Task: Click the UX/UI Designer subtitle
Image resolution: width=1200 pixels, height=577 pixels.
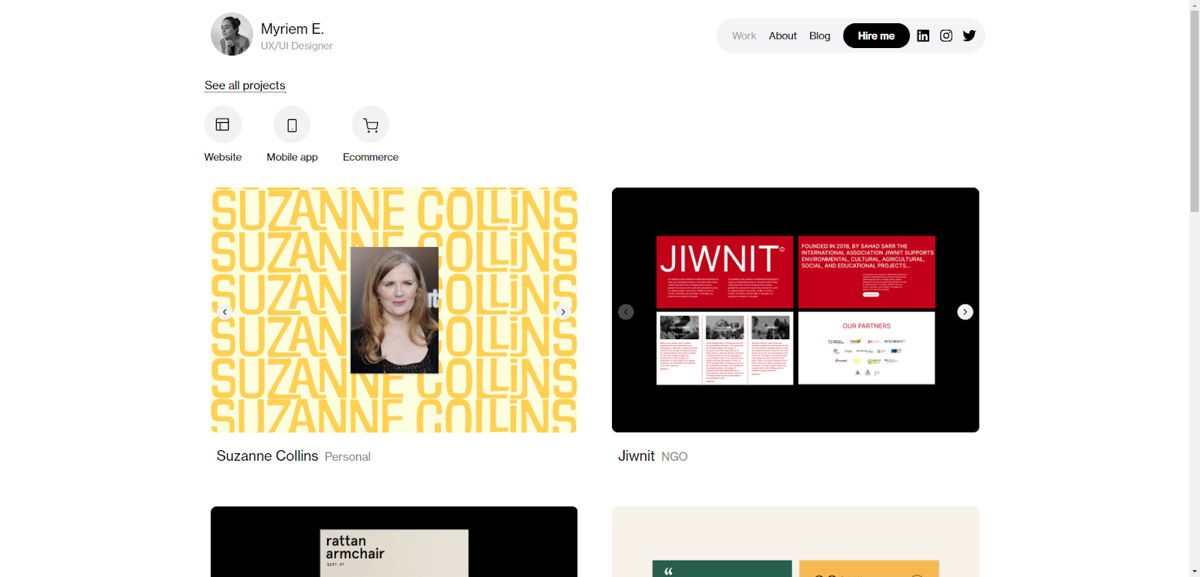Action: click(x=297, y=46)
